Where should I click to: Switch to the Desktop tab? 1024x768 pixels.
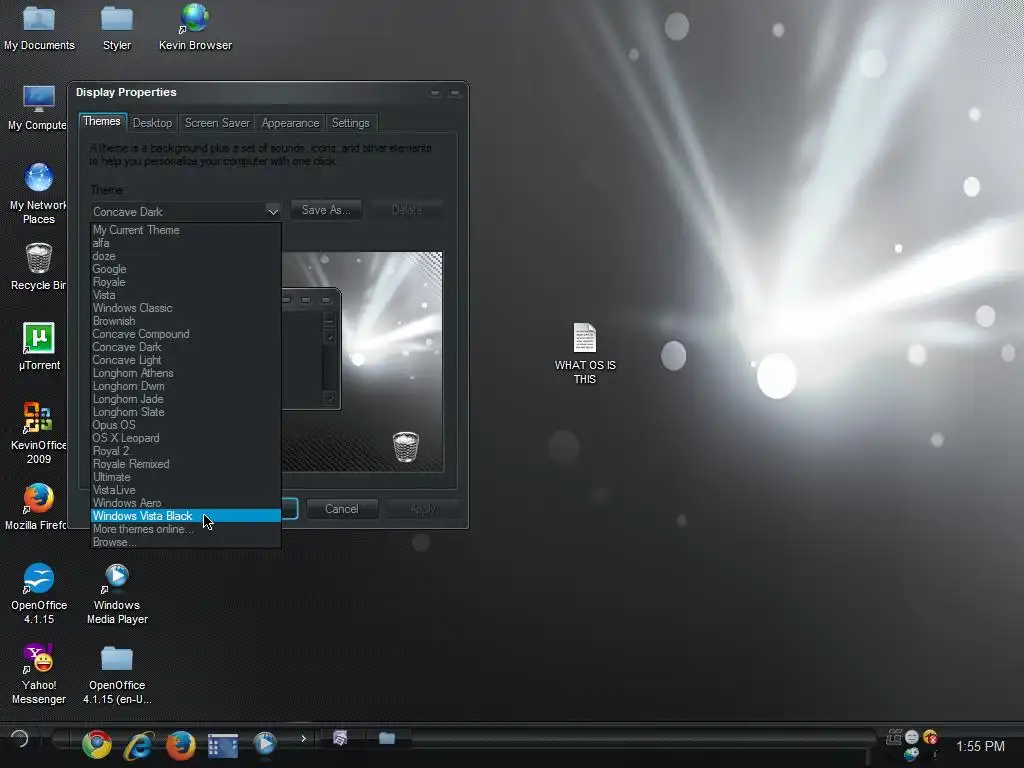point(152,123)
